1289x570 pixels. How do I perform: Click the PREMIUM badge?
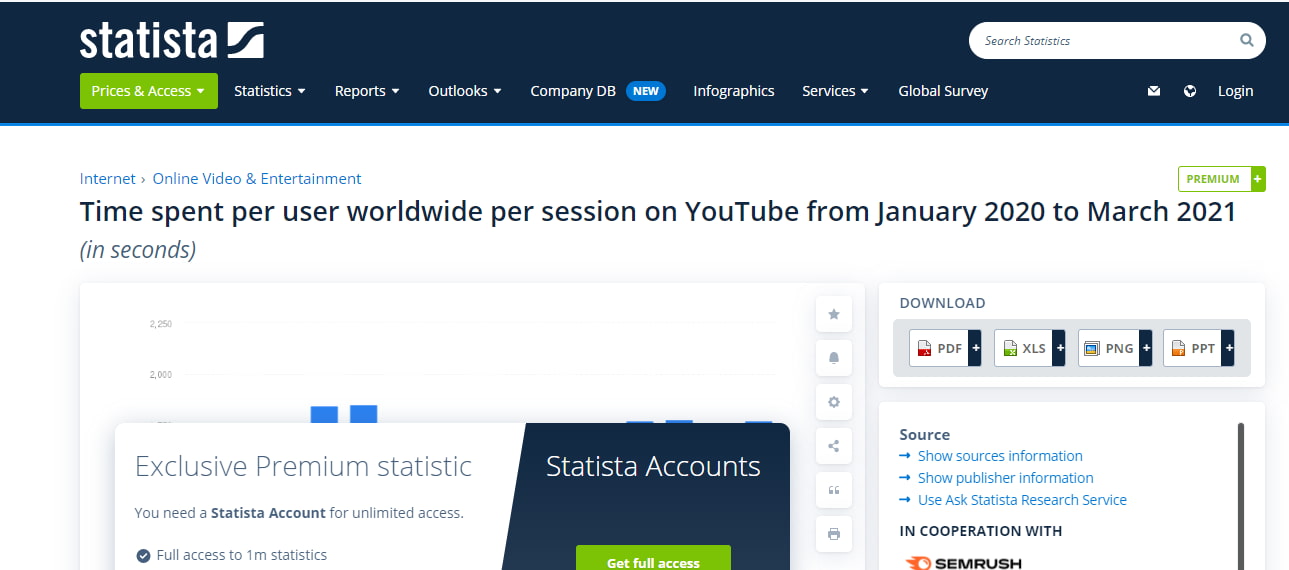1221,179
